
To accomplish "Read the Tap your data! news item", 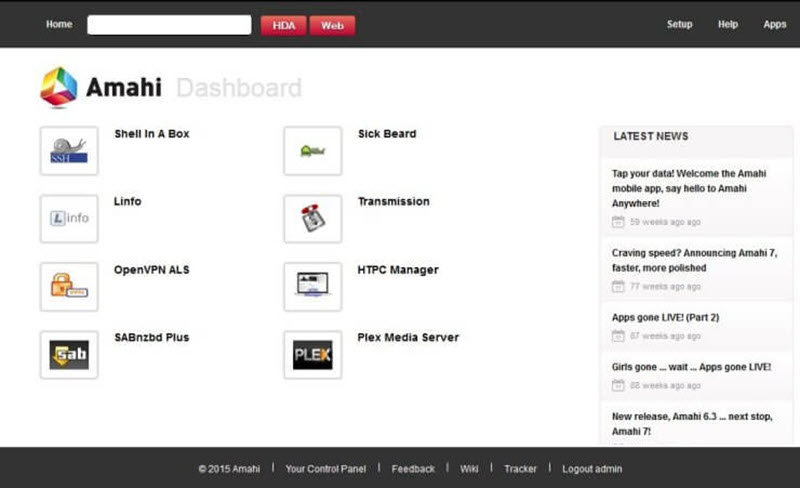I will click(x=689, y=188).
